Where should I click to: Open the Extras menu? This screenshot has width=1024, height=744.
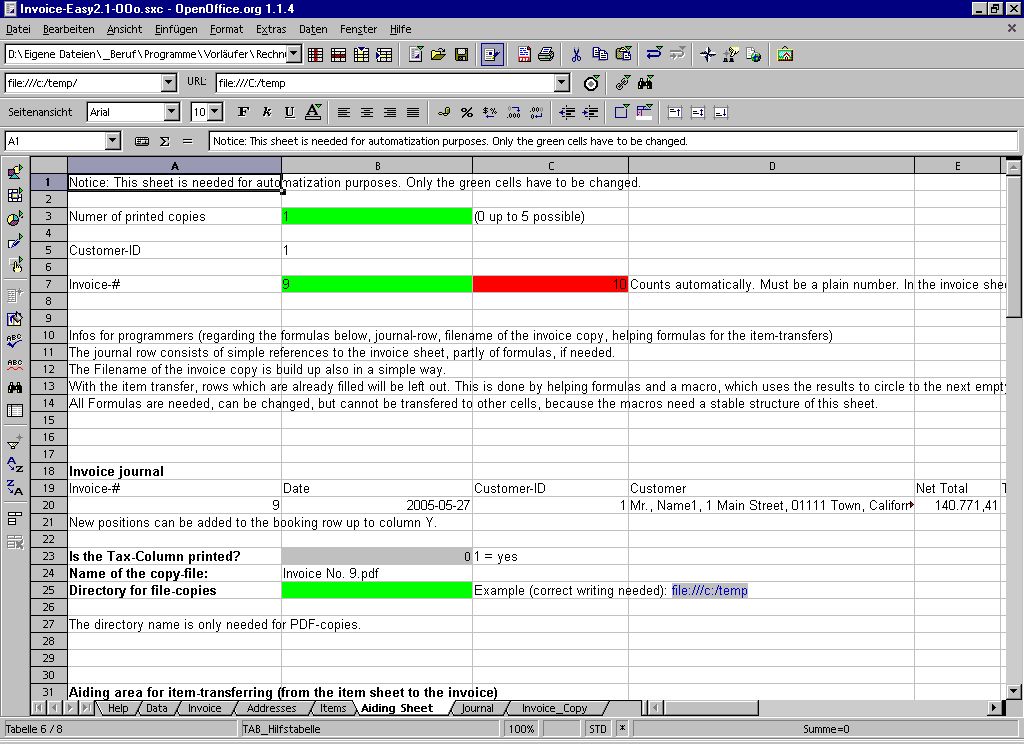coord(270,30)
